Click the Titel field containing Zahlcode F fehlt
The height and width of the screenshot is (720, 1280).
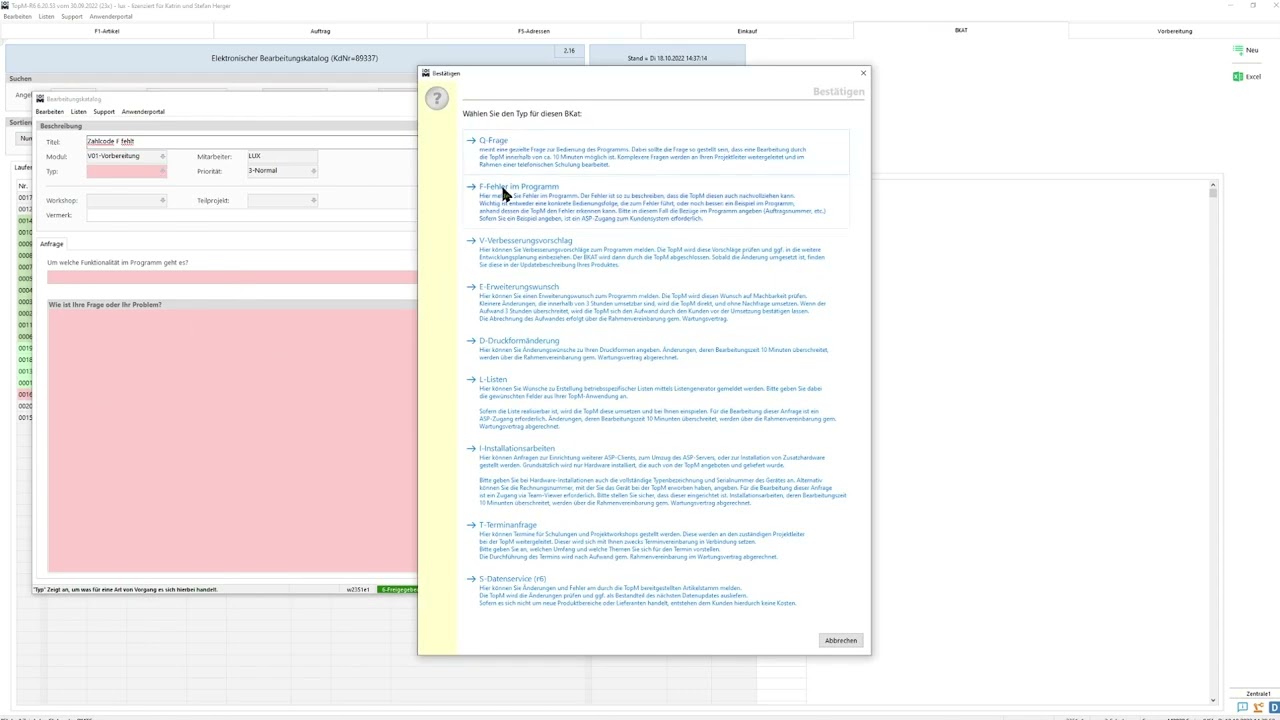(251, 142)
